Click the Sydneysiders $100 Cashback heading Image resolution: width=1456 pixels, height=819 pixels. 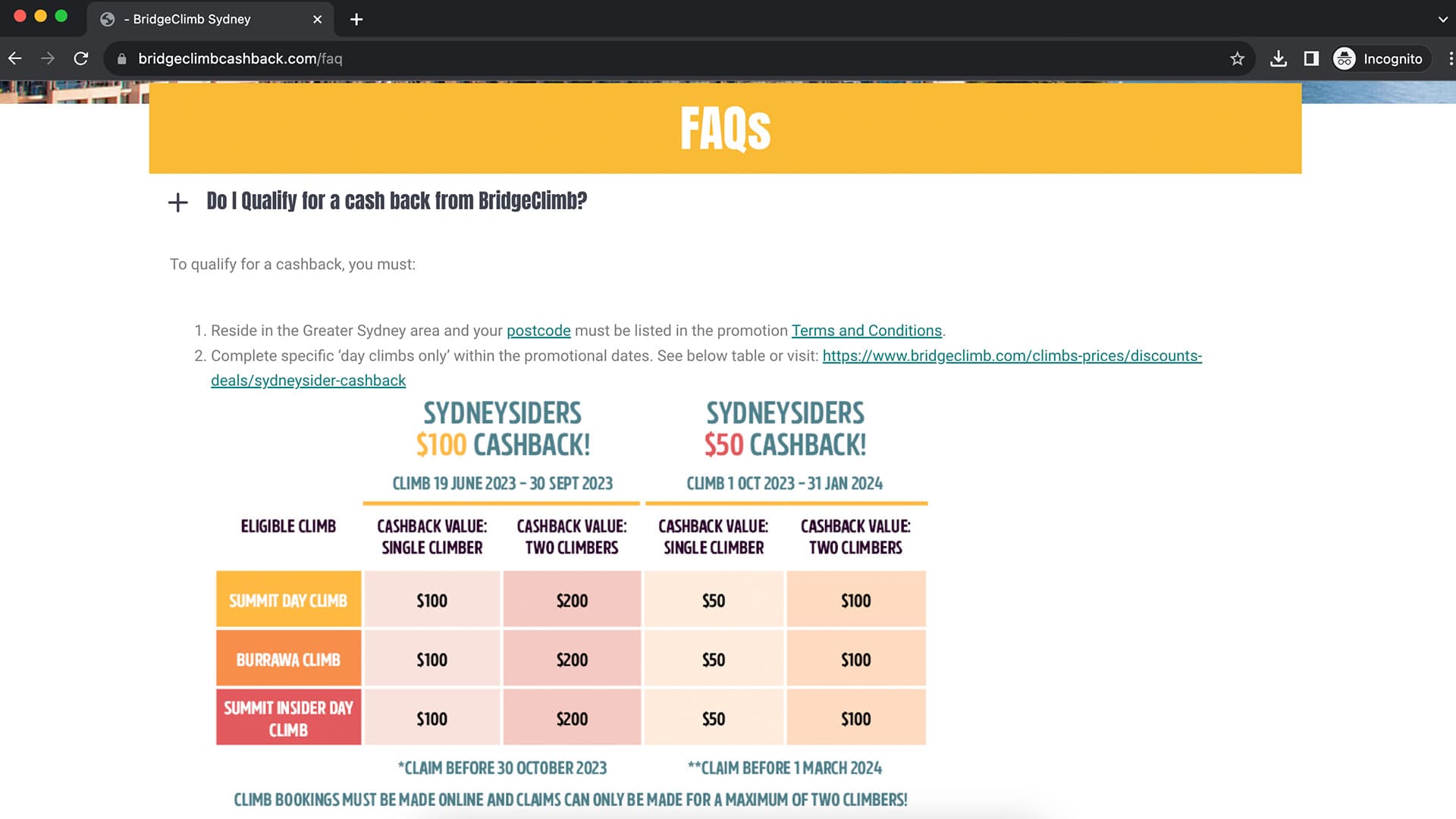502,429
